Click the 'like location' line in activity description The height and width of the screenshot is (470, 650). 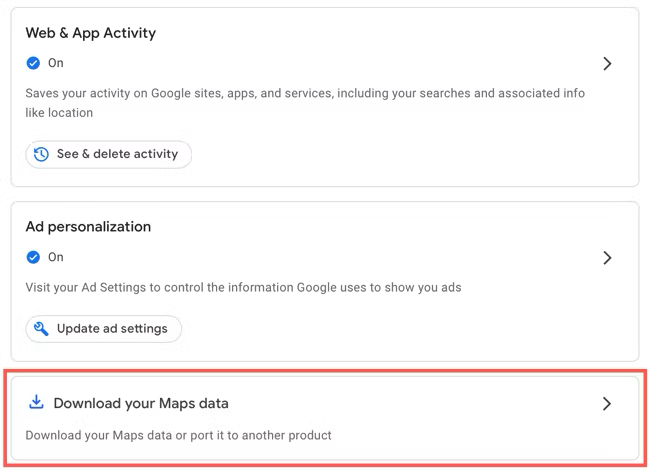(59, 113)
